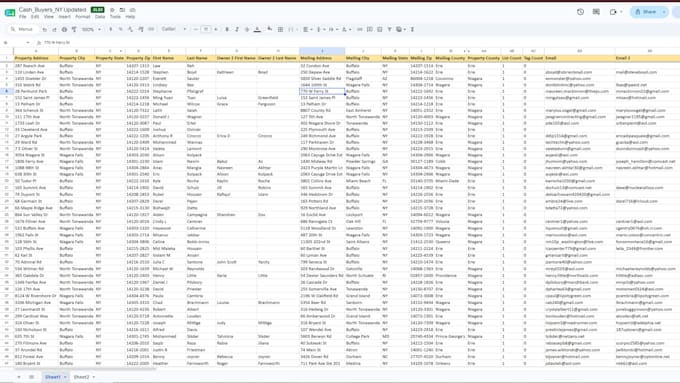Open the View menu
This screenshot has height=383, width=680.
49,16
